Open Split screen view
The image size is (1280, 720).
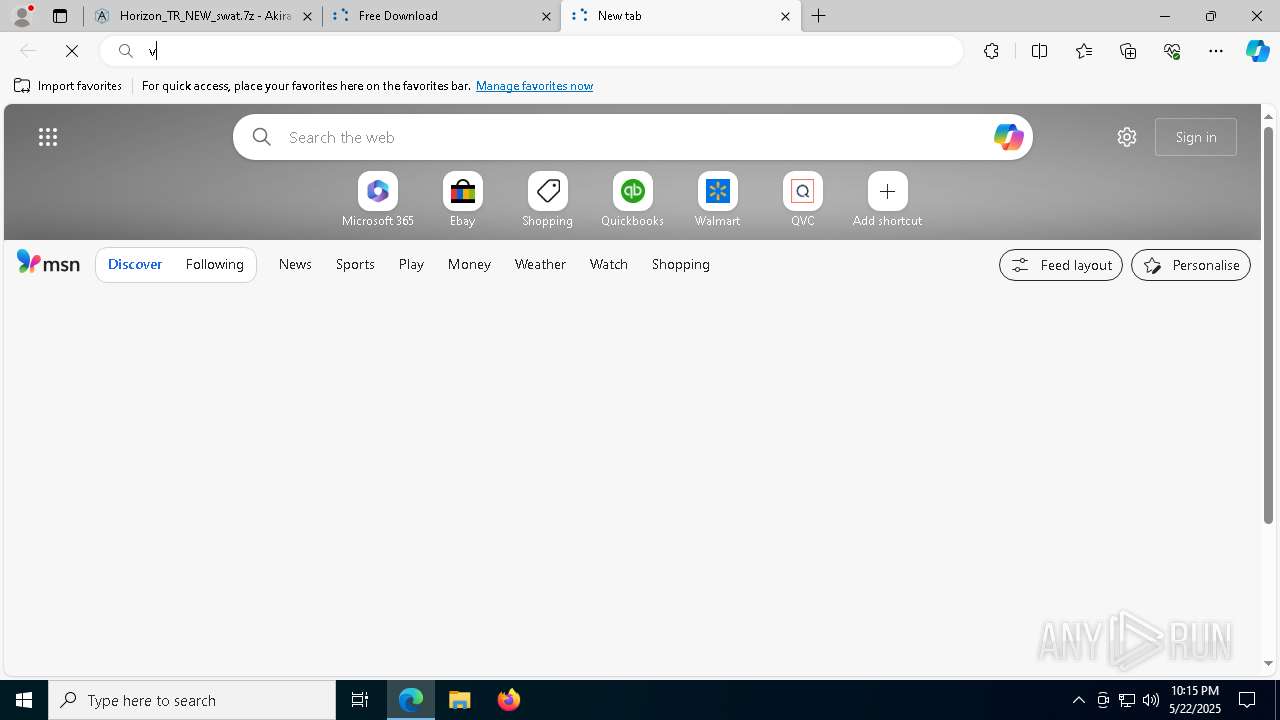pyautogui.click(x=1039, y=51)
